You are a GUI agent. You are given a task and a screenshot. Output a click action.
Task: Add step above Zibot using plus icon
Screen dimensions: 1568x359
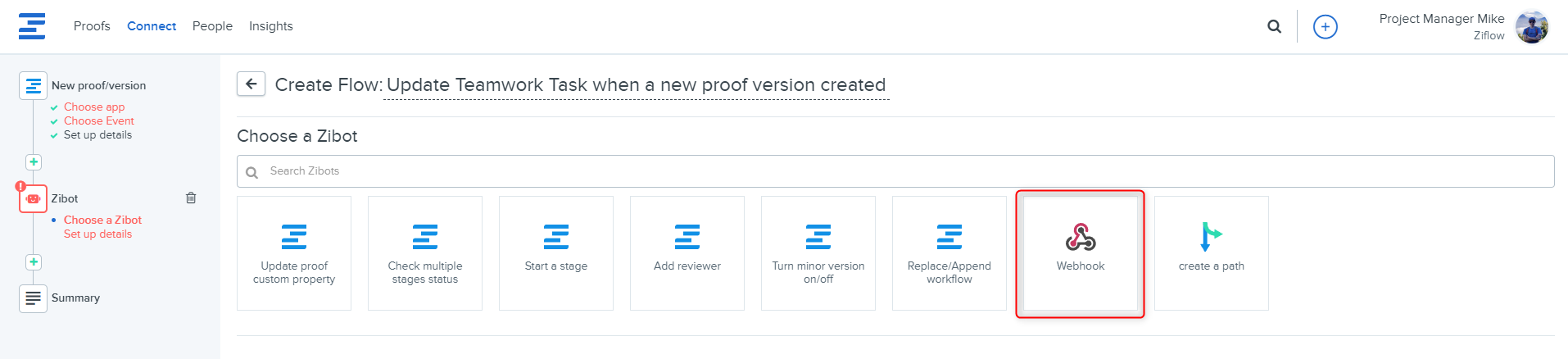click(x=34, y=162)
